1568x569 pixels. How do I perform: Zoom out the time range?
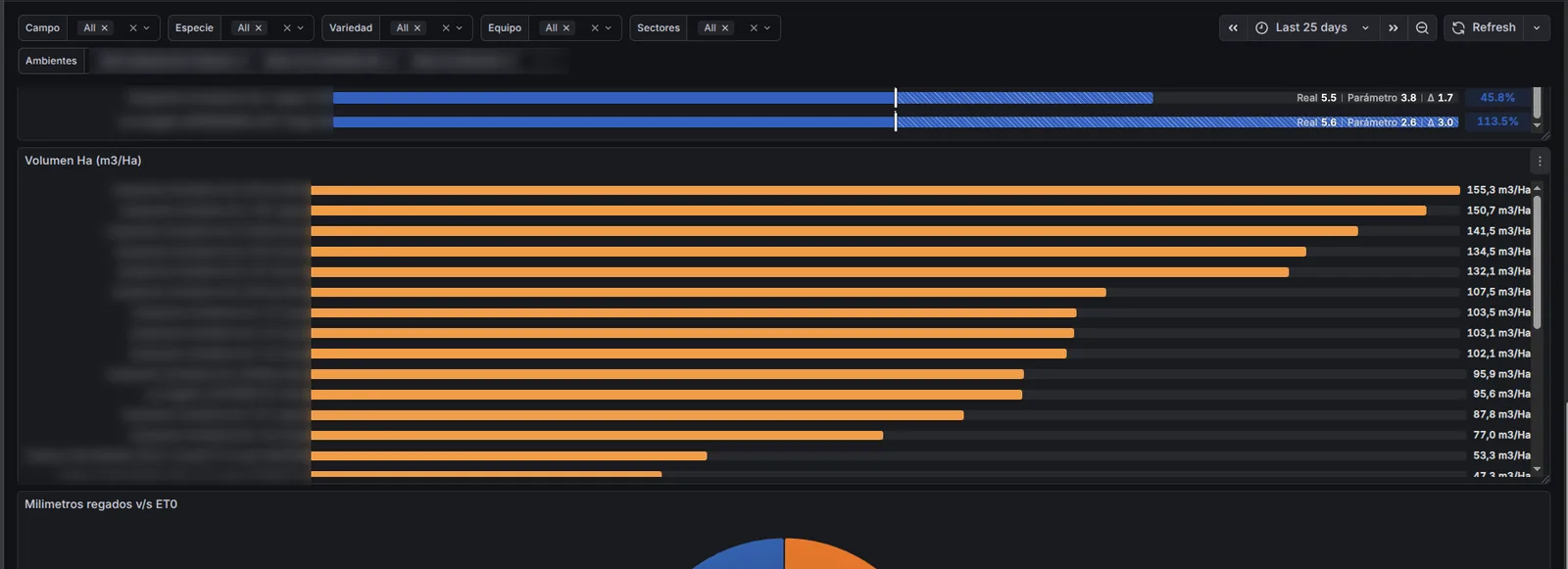1422,28
